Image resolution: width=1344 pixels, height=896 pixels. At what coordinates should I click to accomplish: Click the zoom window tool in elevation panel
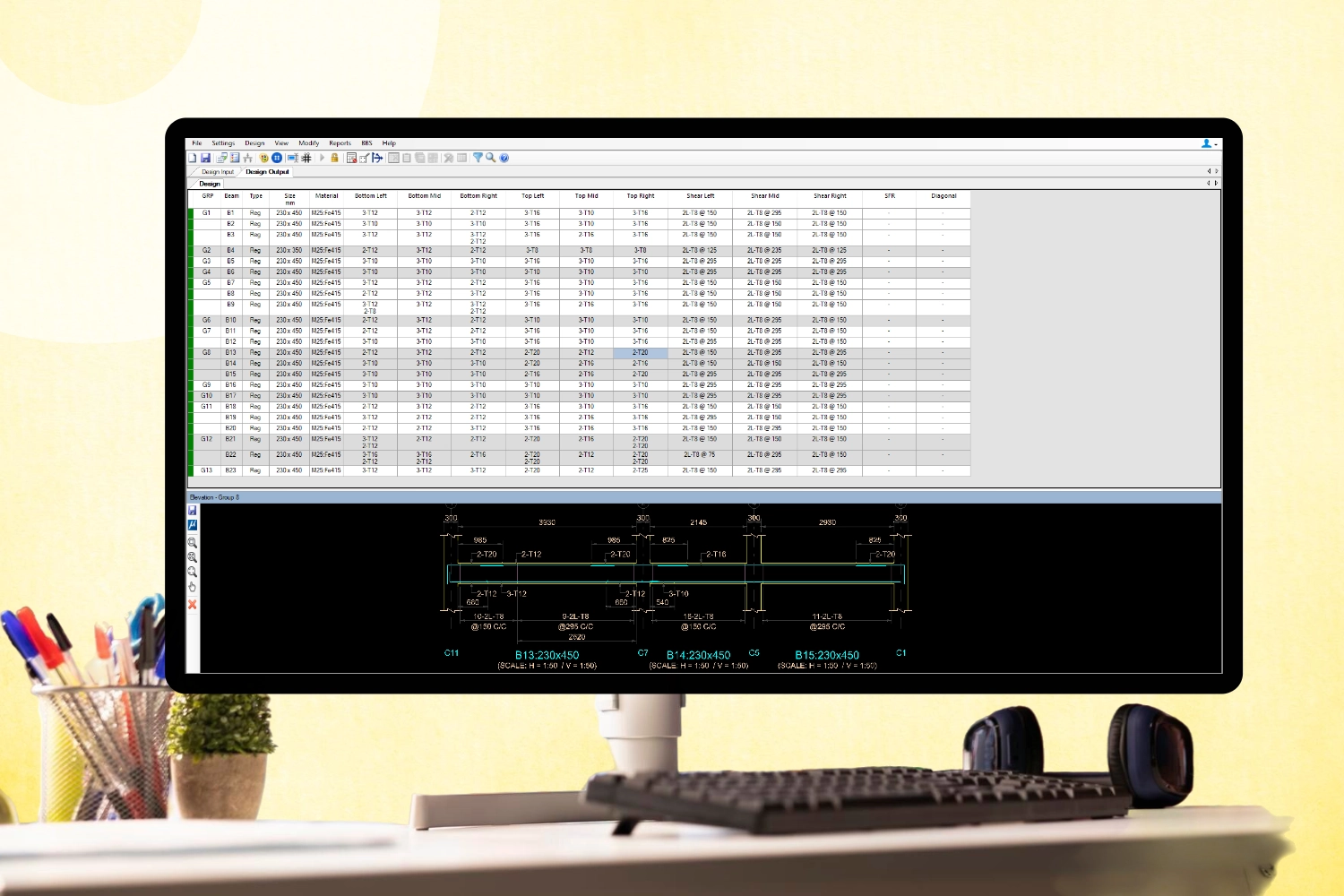pos(193,543)
